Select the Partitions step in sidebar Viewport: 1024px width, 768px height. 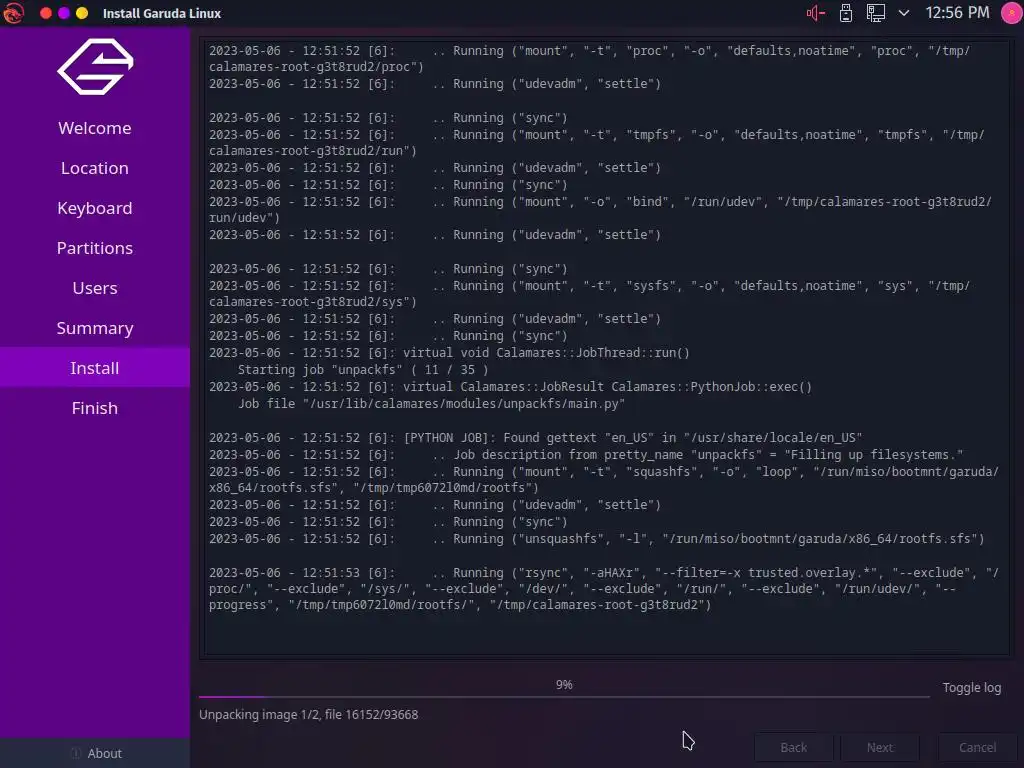click(95, 248)
